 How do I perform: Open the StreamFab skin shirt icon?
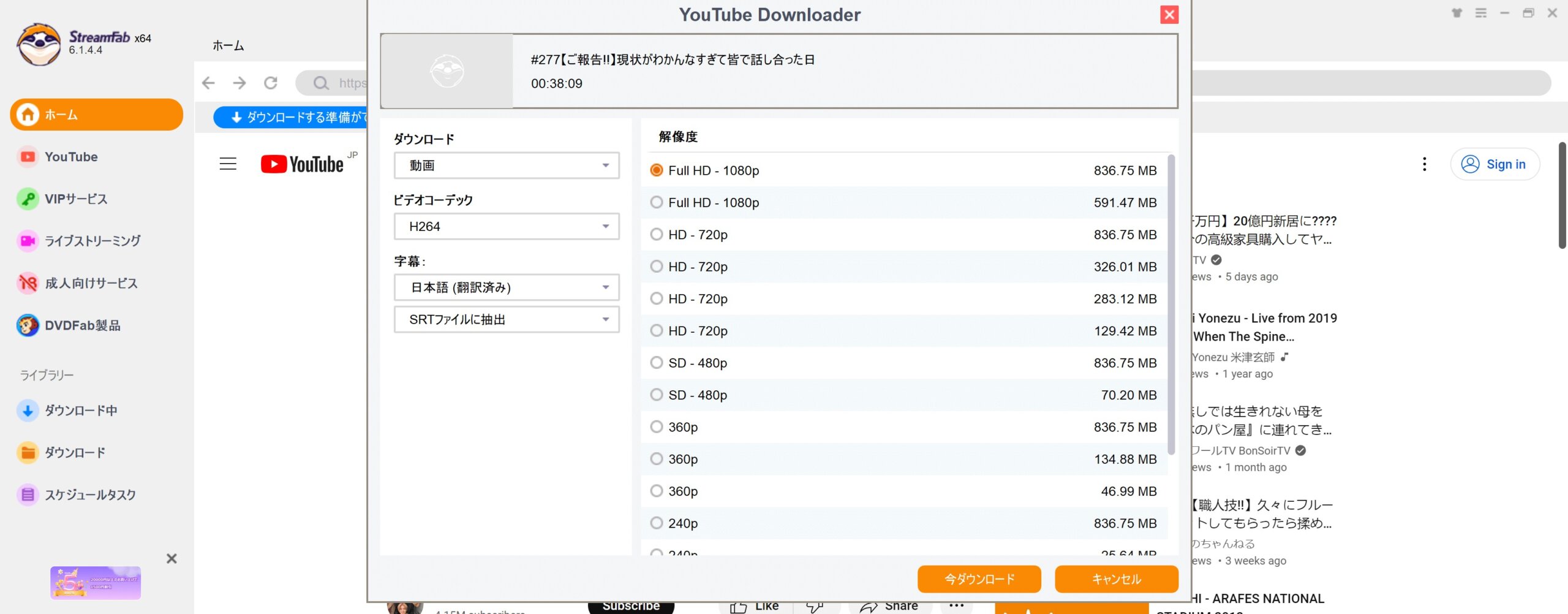1457,13
